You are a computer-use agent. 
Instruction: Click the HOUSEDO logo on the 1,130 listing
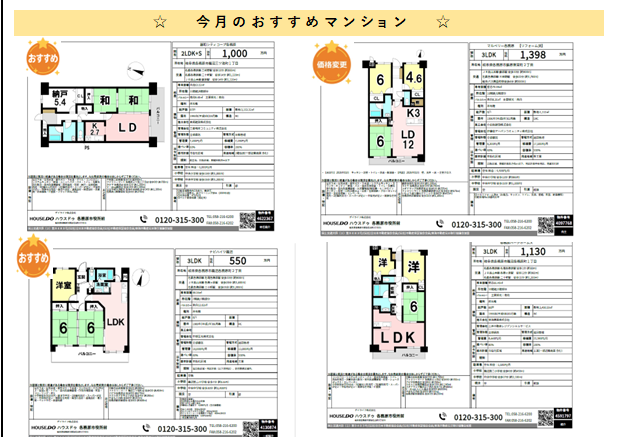coord(342,416)
